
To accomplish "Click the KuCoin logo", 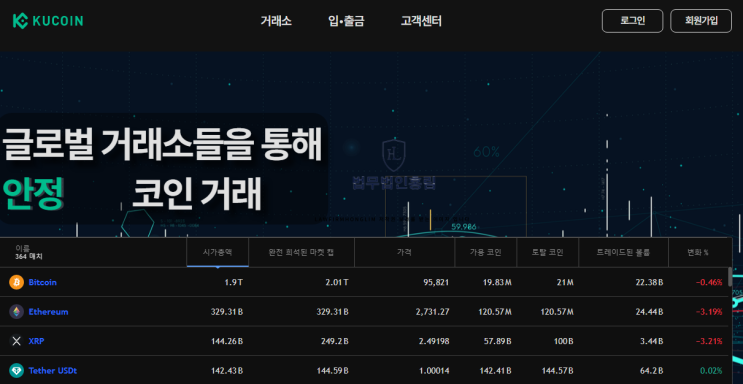I will [x=48, y=21].
